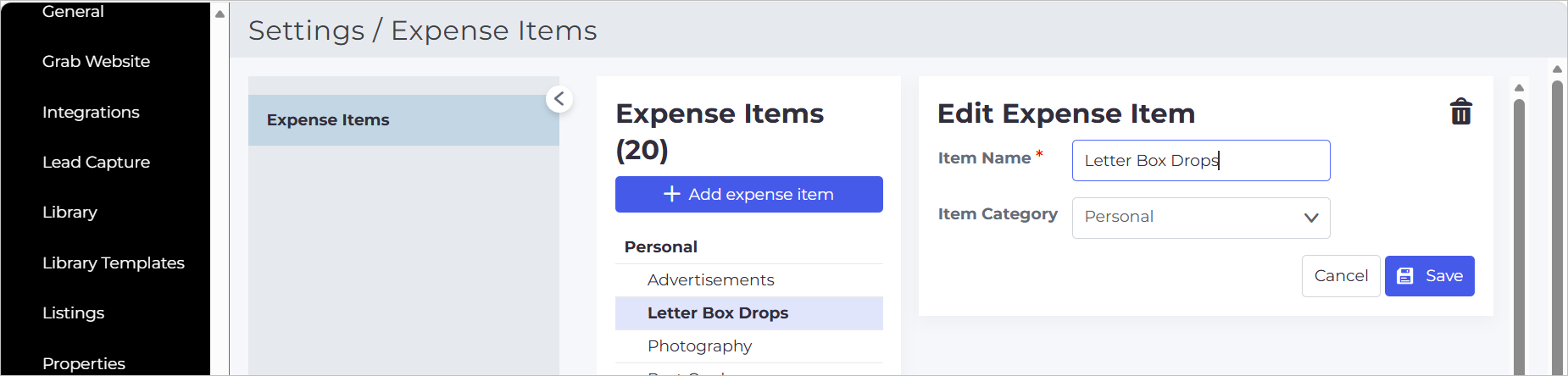
Task: Open Lead Capture settings
Action: [x=96, y=163]
